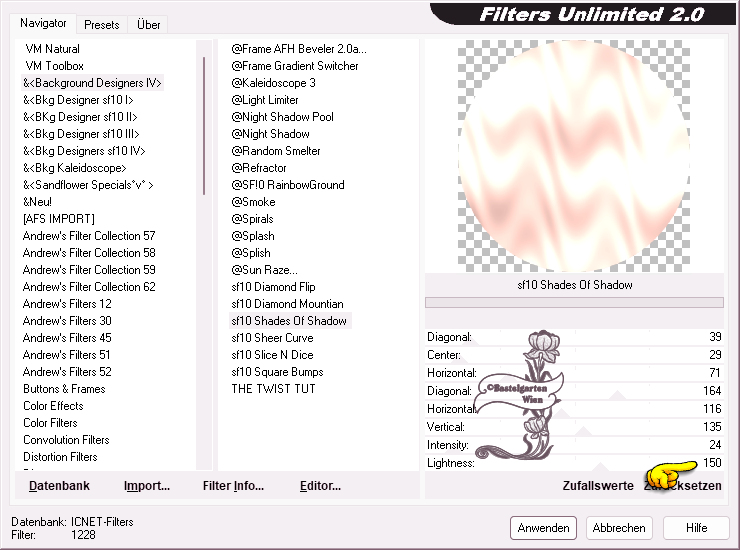This screenshot has height=550, width=740.
Task: Select Andrew's Filter Collection 59
Action: click(x=89, y=270)
